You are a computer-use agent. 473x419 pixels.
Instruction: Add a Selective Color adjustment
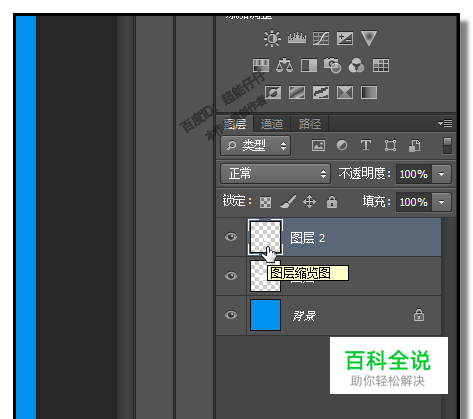point(345,92)
